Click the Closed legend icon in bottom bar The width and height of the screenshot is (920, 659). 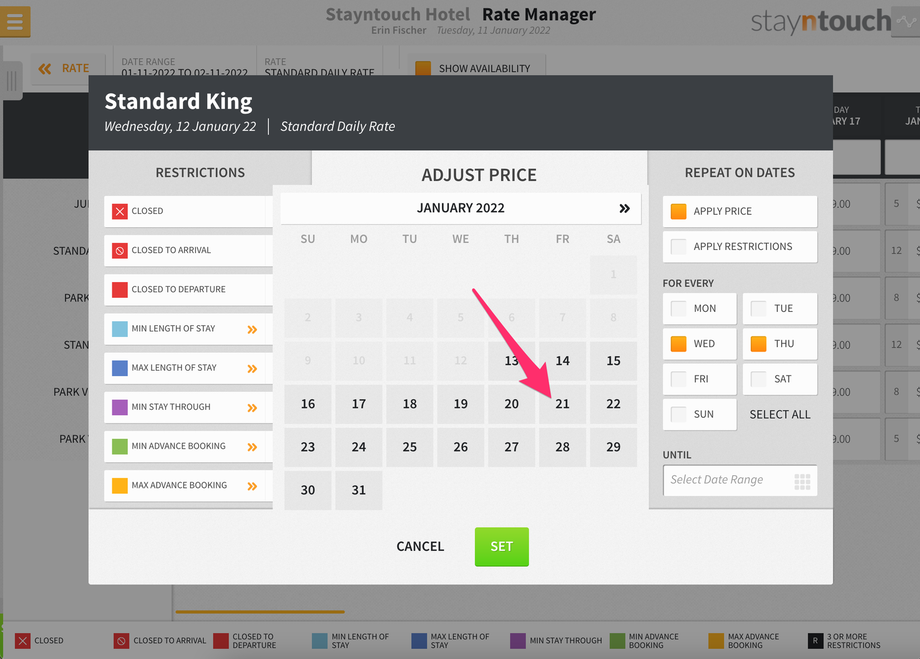[x=22, y=641]
